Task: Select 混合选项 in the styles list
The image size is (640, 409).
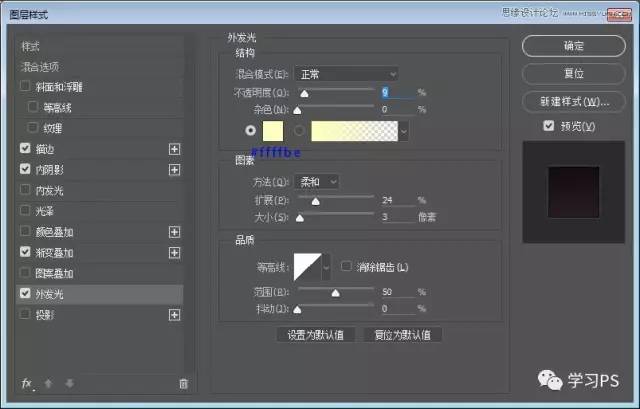Action: (49, 66)
